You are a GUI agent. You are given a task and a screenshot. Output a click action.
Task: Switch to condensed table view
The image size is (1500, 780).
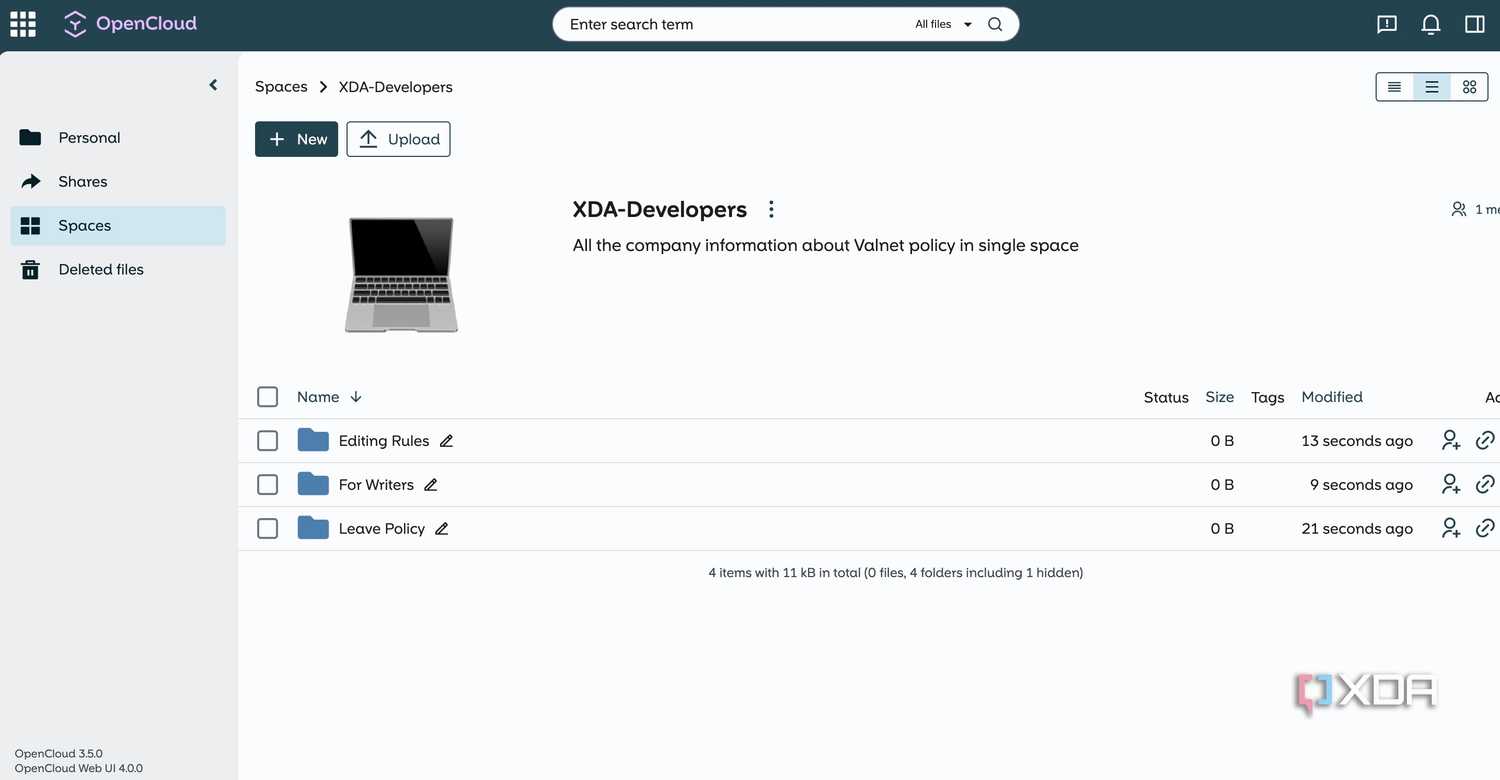(1394, 87)
